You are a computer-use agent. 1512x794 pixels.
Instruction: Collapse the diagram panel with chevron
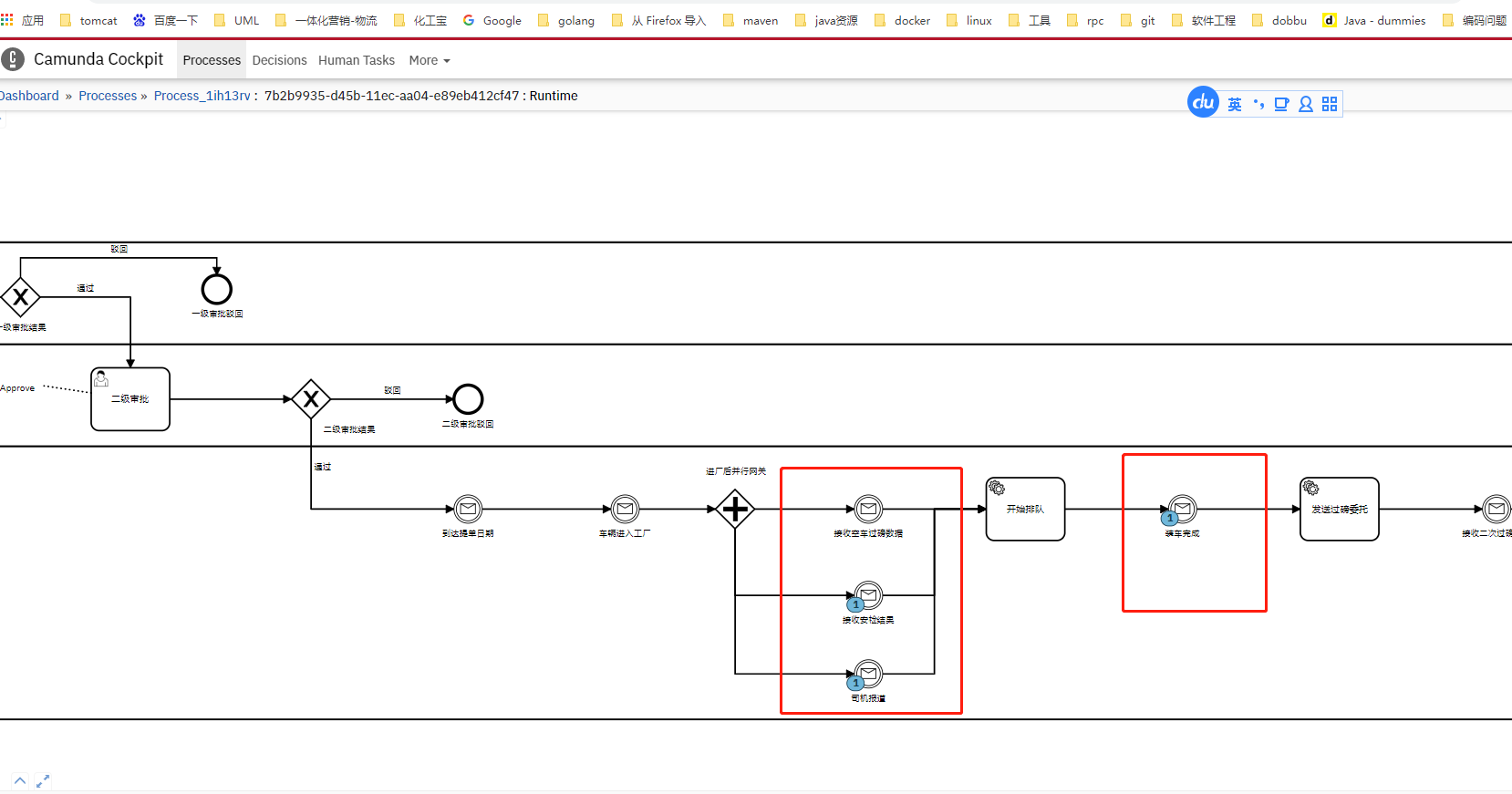(20, 780)
